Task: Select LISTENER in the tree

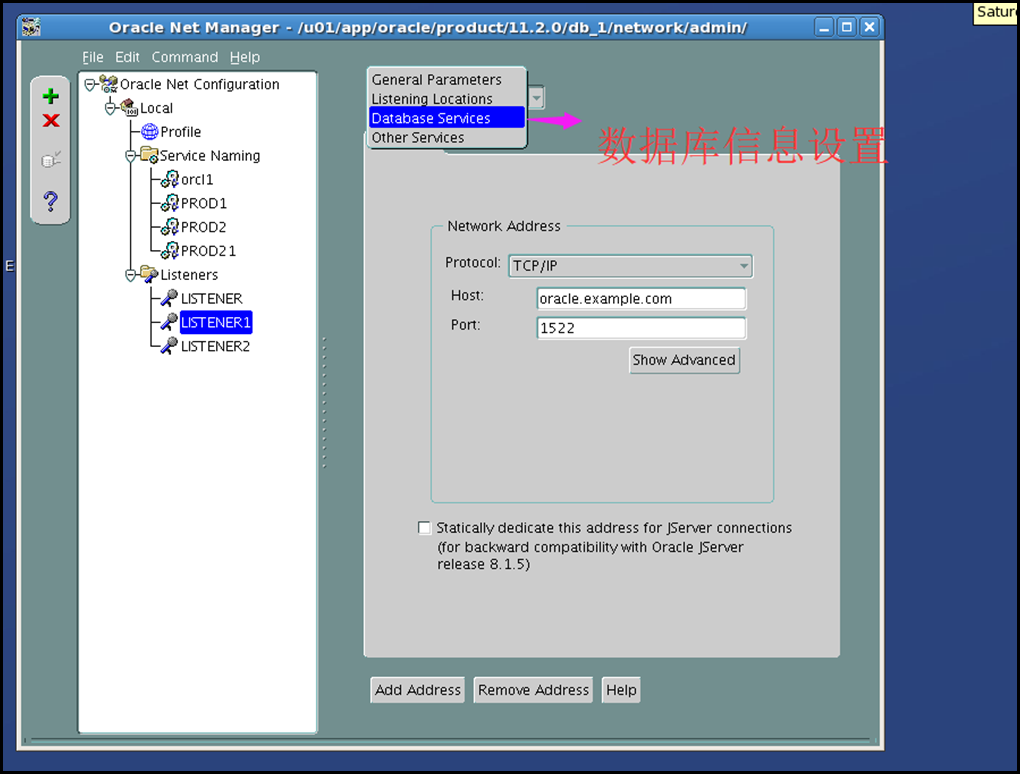Action: point(211,299)
